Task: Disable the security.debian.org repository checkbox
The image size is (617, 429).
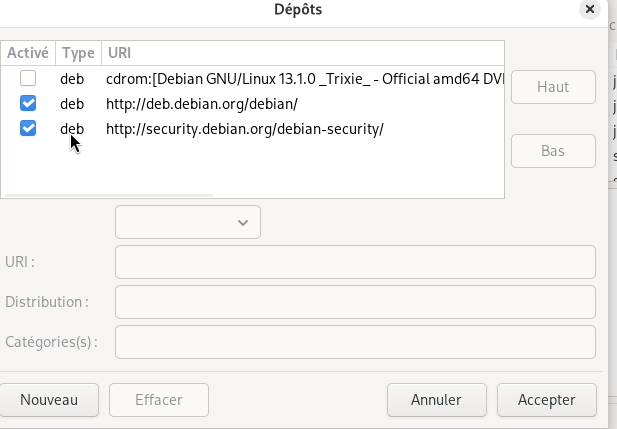Action: [x=28, y=128]
